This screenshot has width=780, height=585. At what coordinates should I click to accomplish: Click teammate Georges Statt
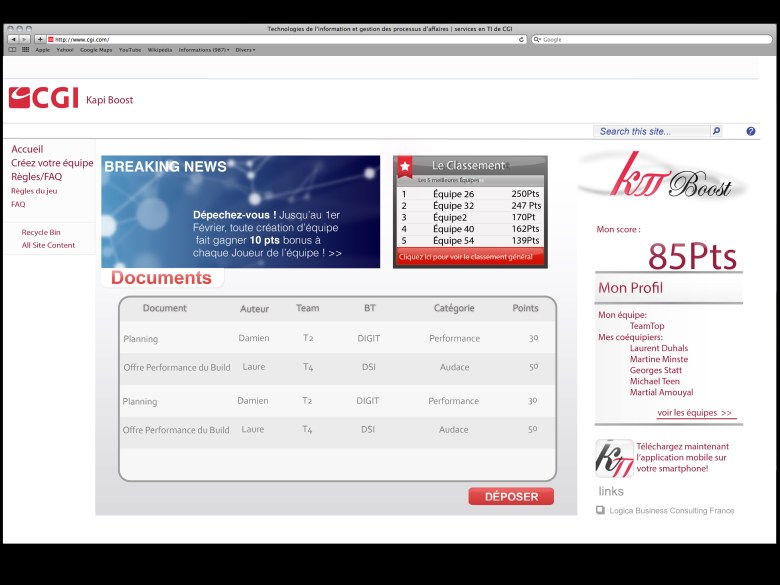pos(656,370)
